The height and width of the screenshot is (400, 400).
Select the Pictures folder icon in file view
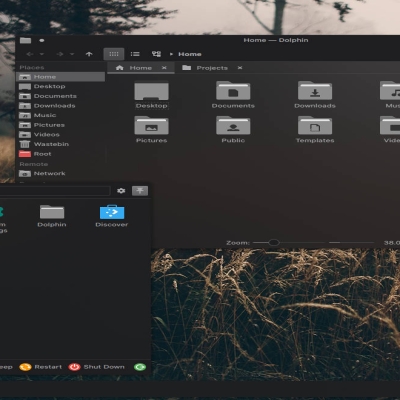151,125
